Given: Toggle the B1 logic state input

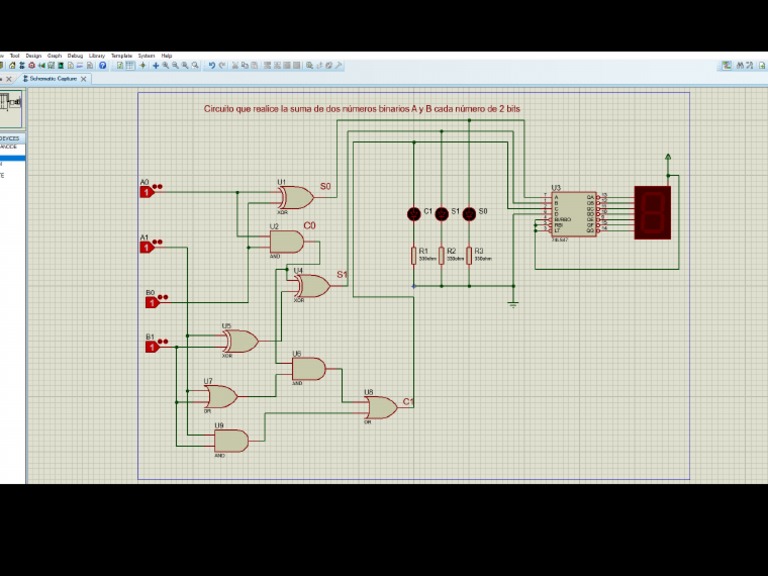Looking at the screenshot, I should tap(152, 346).
